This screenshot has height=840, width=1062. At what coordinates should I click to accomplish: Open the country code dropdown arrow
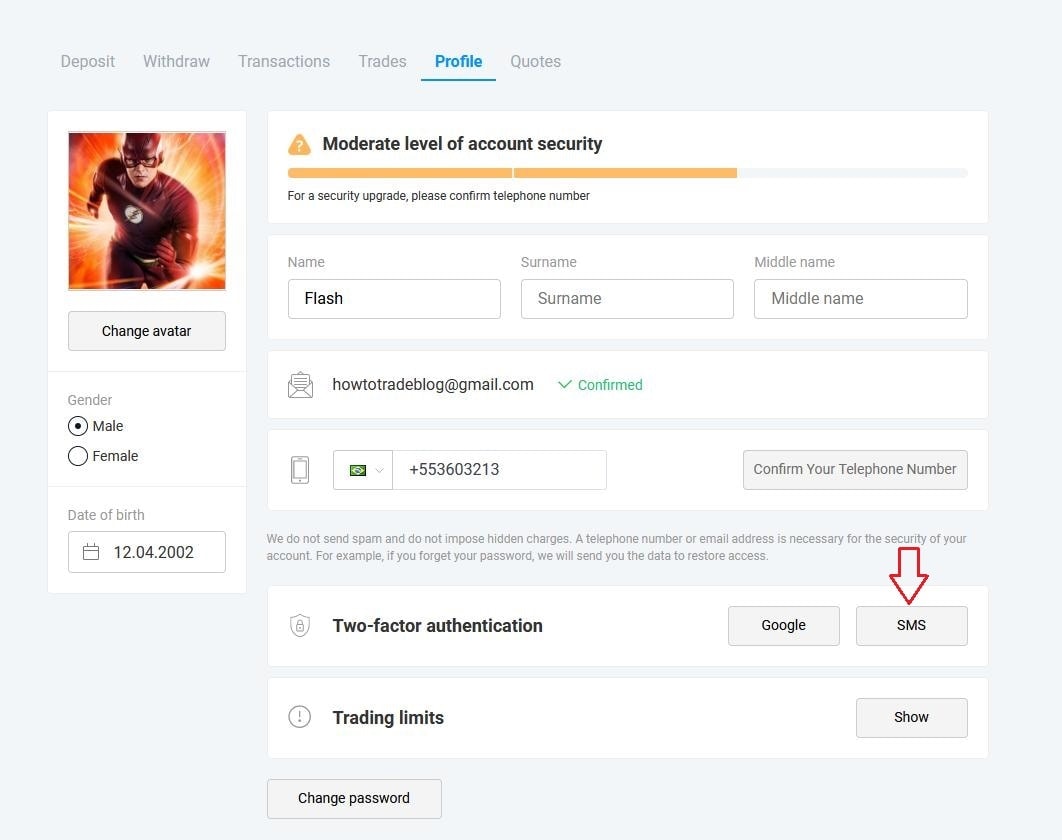(379, 470)
